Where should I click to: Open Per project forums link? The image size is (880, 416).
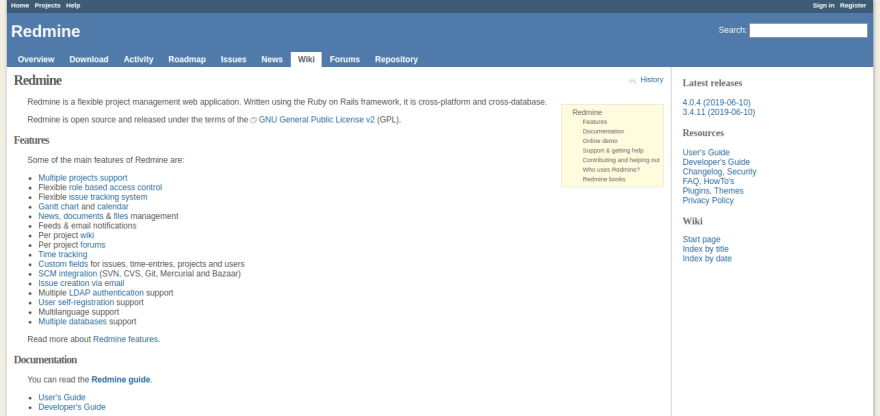click(93, 245)
